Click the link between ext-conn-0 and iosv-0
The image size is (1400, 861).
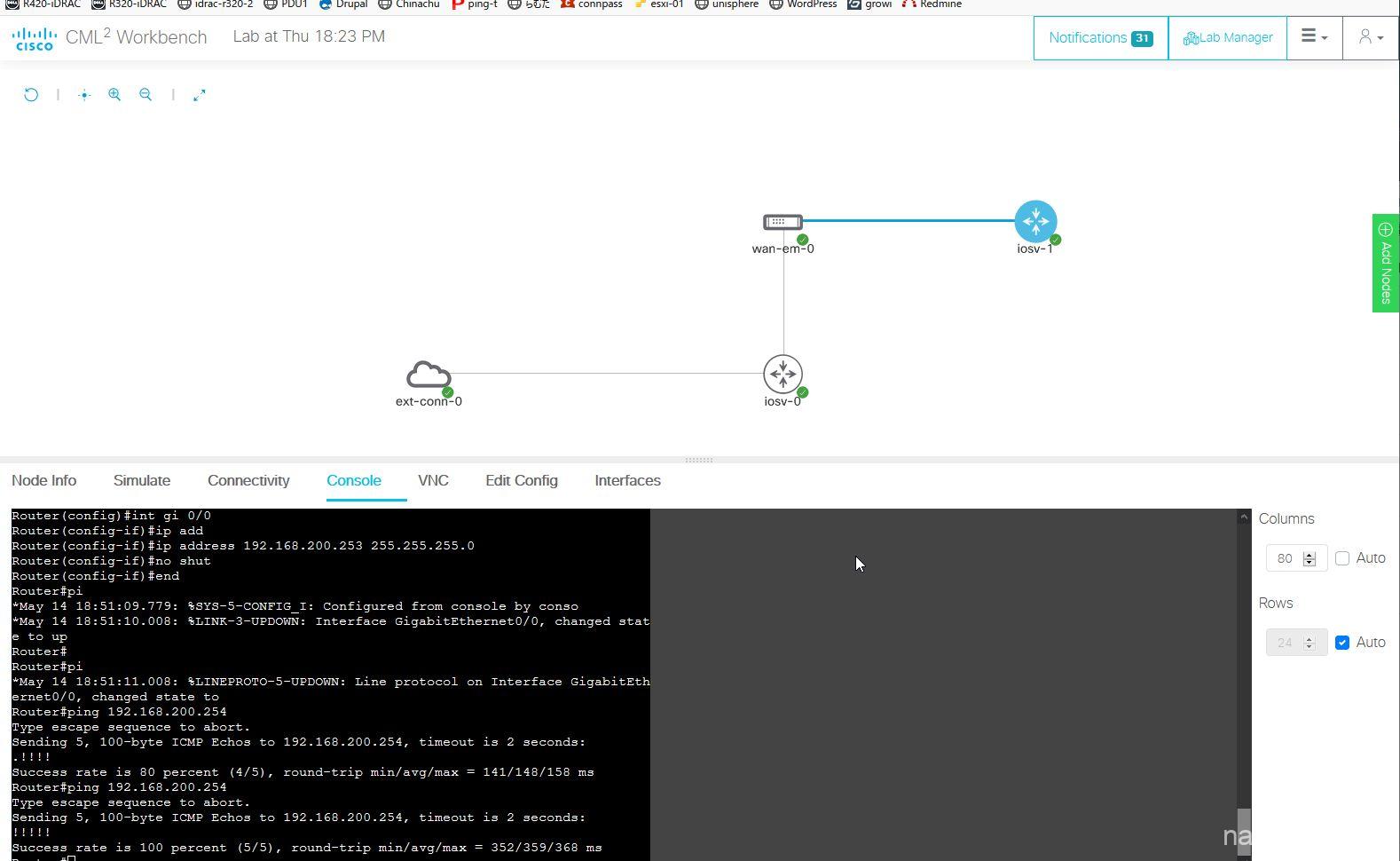coord(608,374)
